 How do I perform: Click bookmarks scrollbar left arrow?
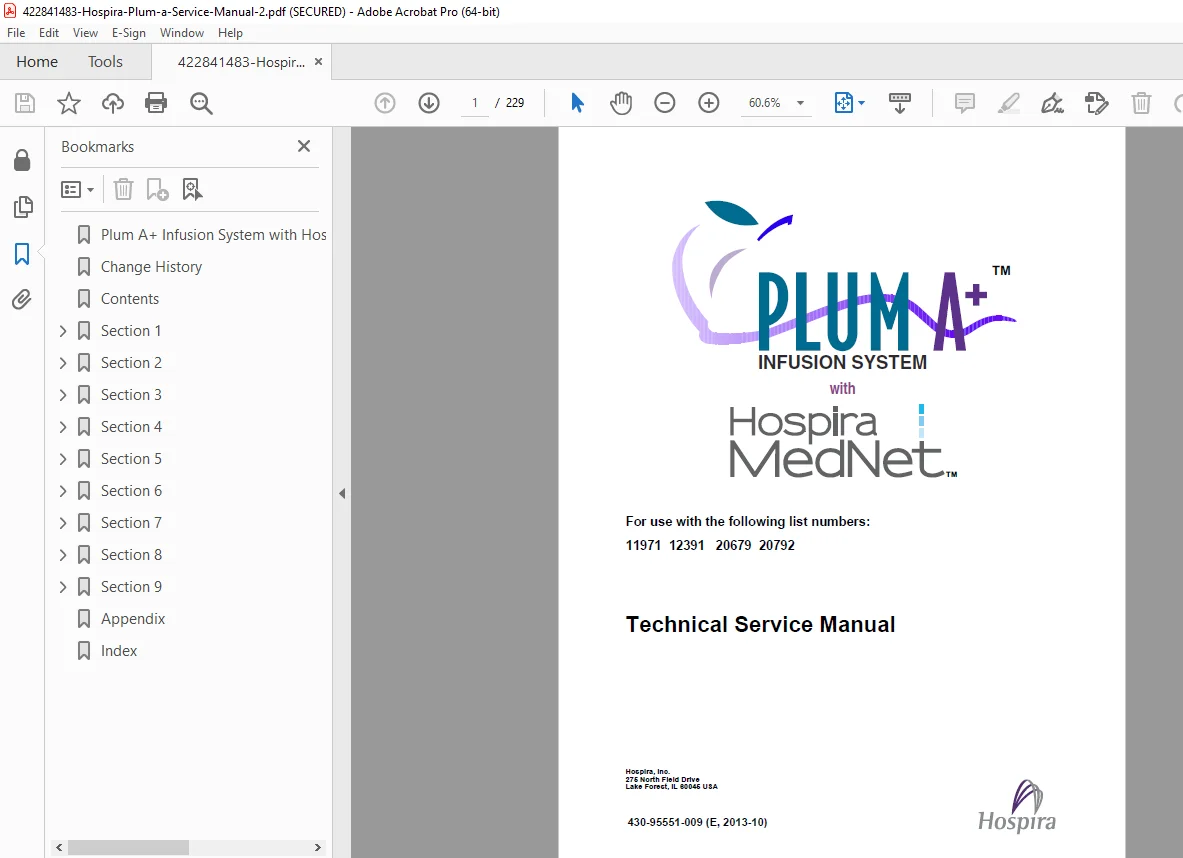tap(59, 847)
